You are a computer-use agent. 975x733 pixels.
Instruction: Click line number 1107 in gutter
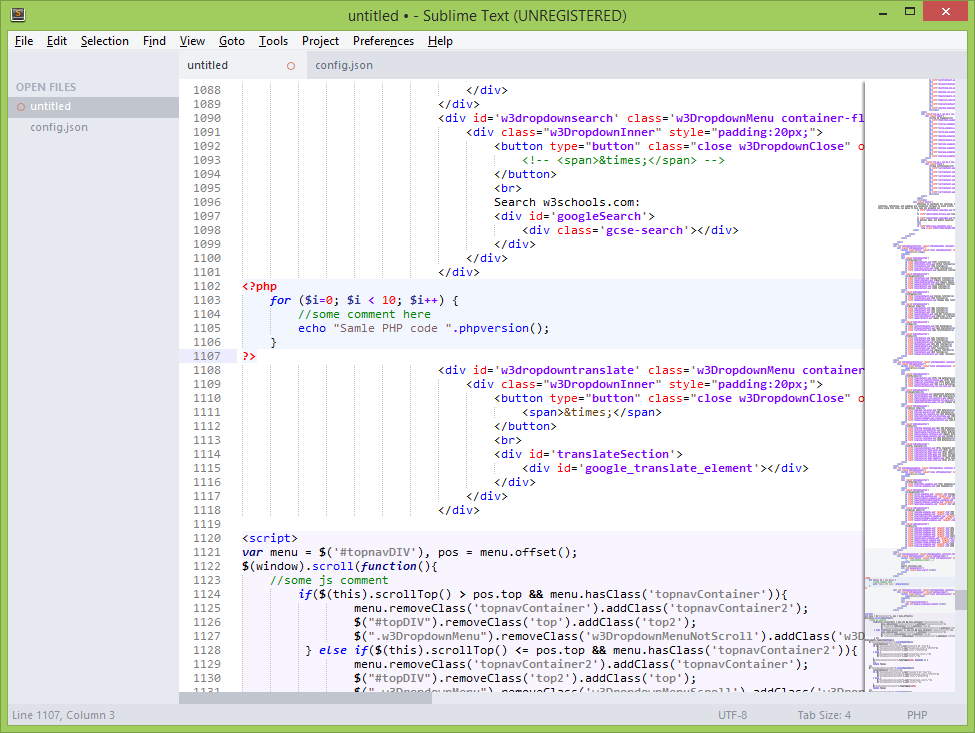206,356
